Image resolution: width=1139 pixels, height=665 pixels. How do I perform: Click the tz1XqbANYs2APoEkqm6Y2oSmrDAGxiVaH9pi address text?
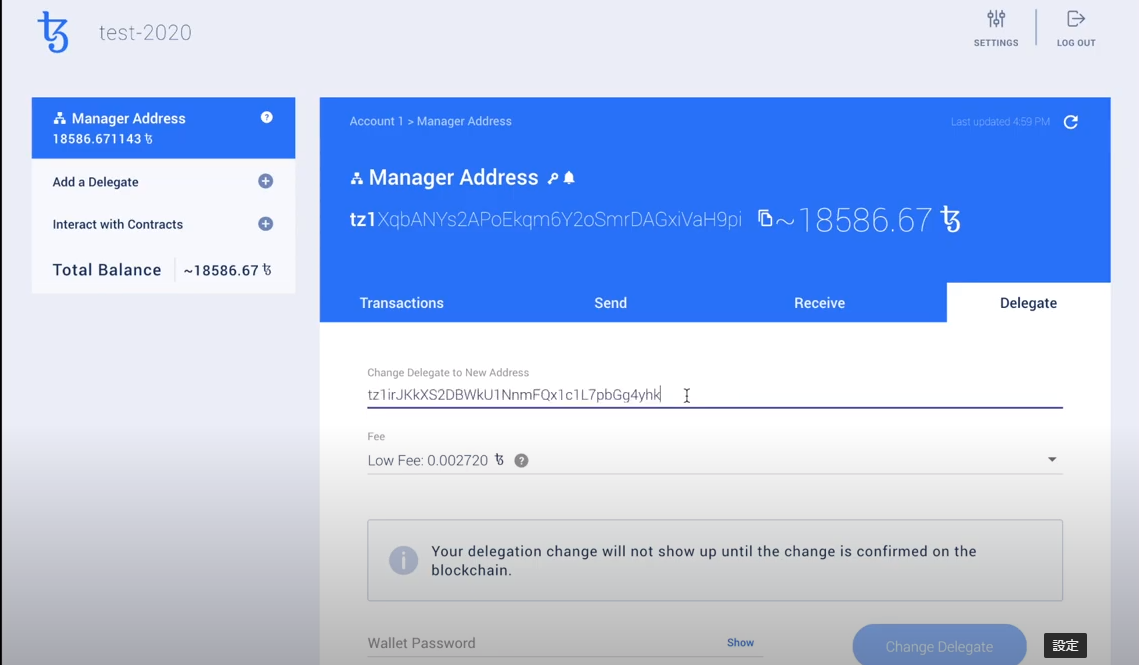(x=546, y=219)
